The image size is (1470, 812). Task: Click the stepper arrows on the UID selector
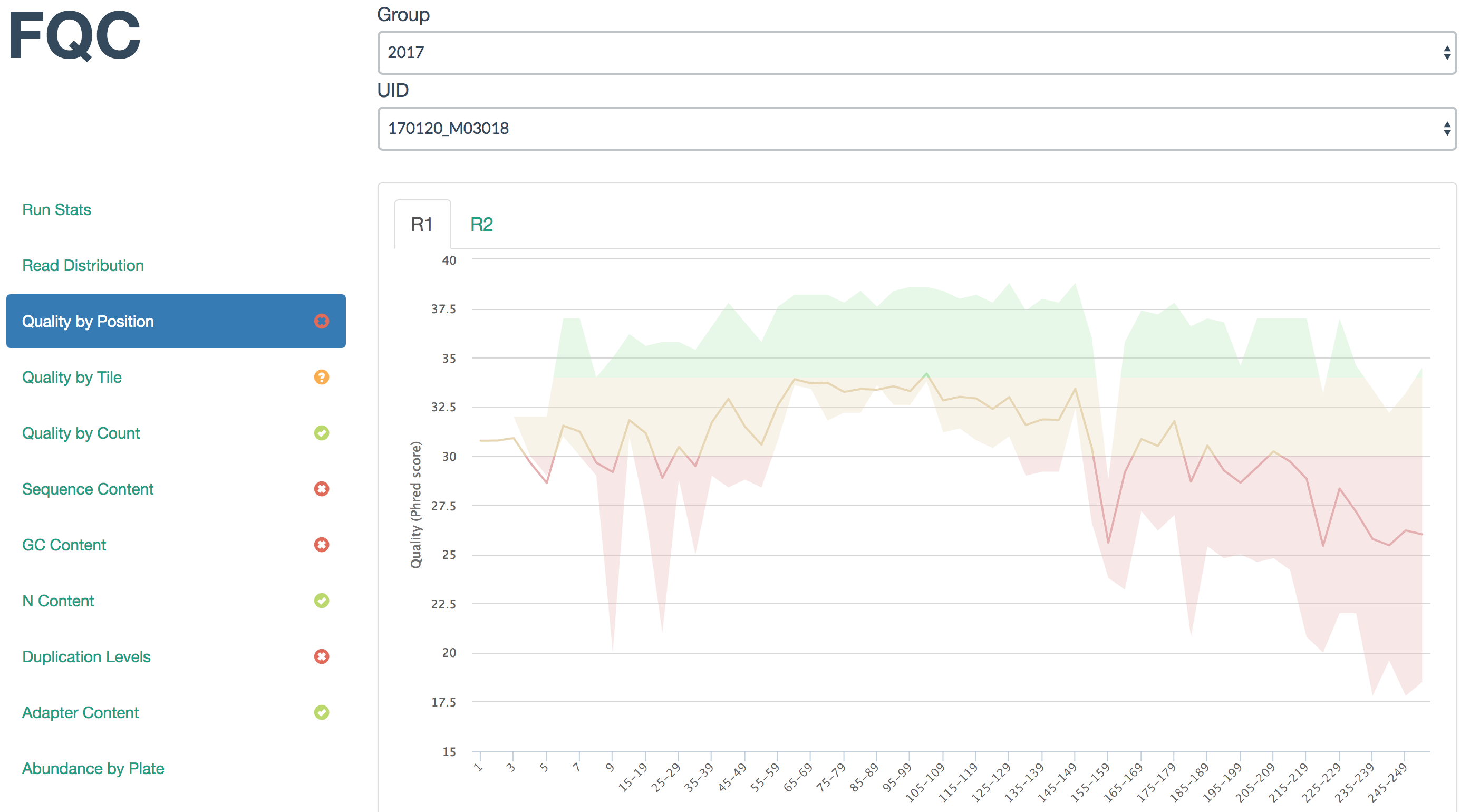coord(1447,128)
